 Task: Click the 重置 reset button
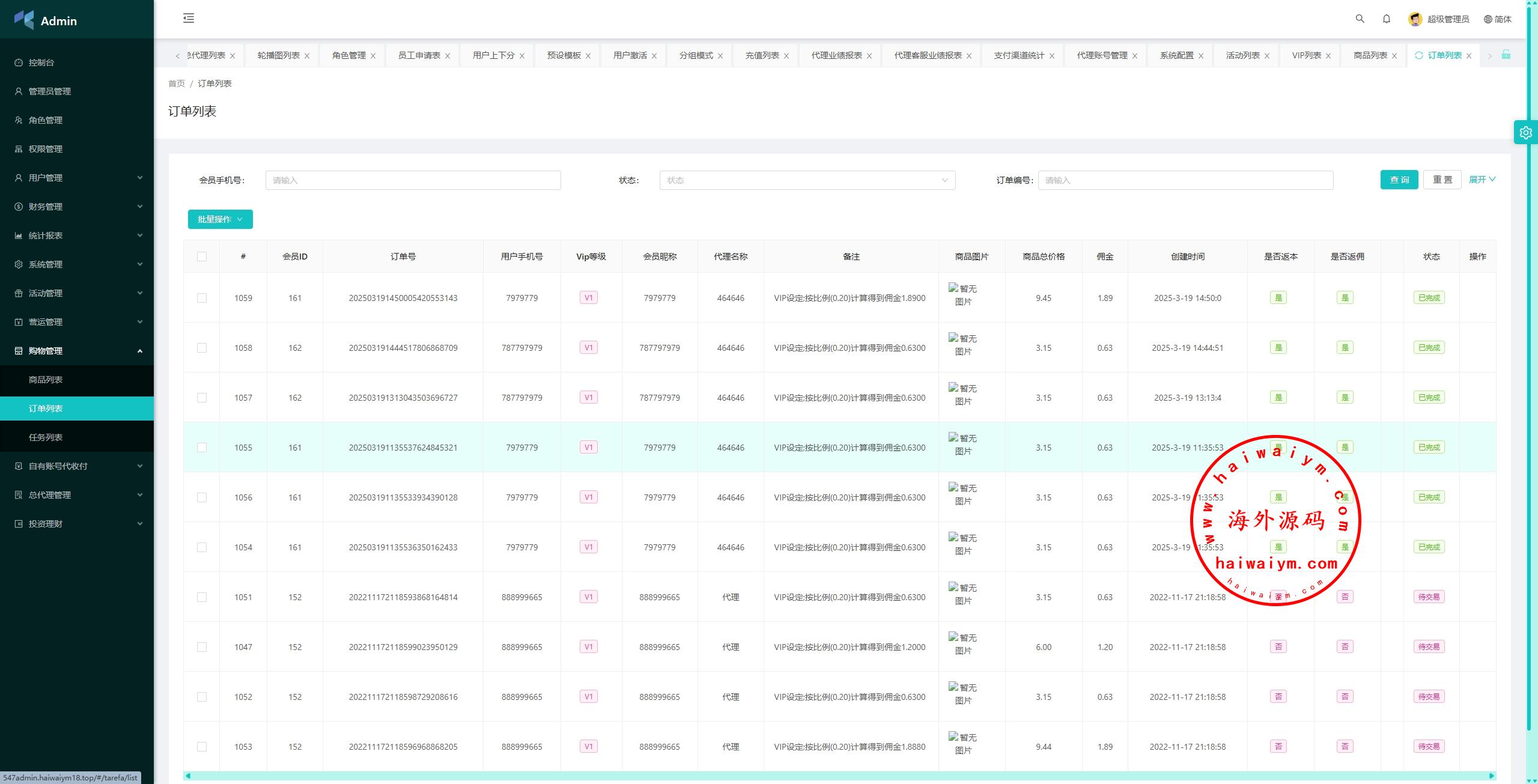coord(1442,180)
